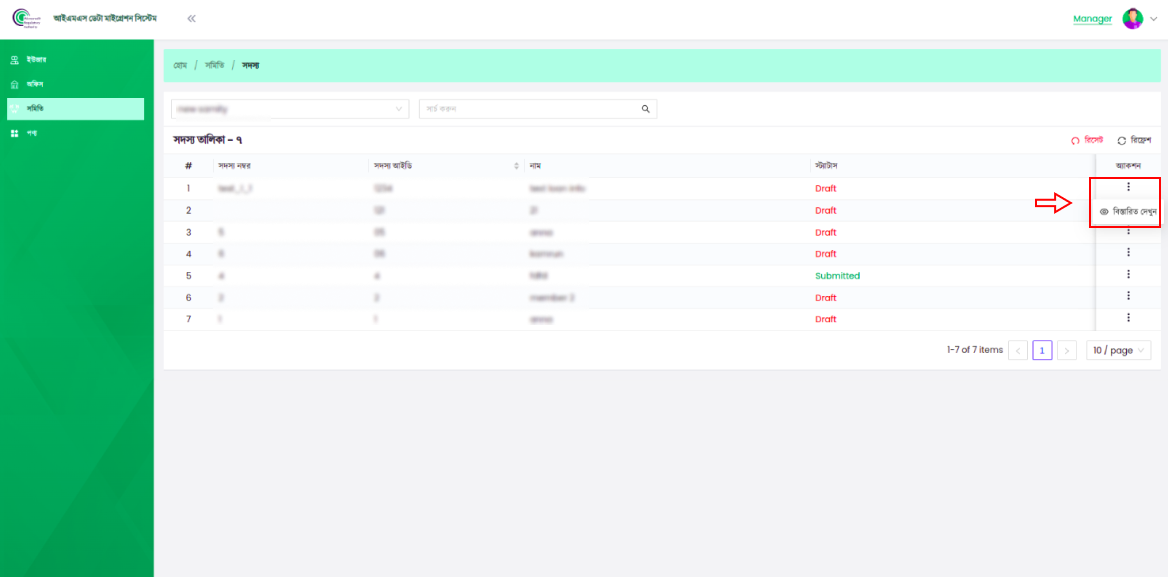Open the three-dot action menu for Submitted row
Viewport: 1168px width, 577px height.
[1128, 275]
